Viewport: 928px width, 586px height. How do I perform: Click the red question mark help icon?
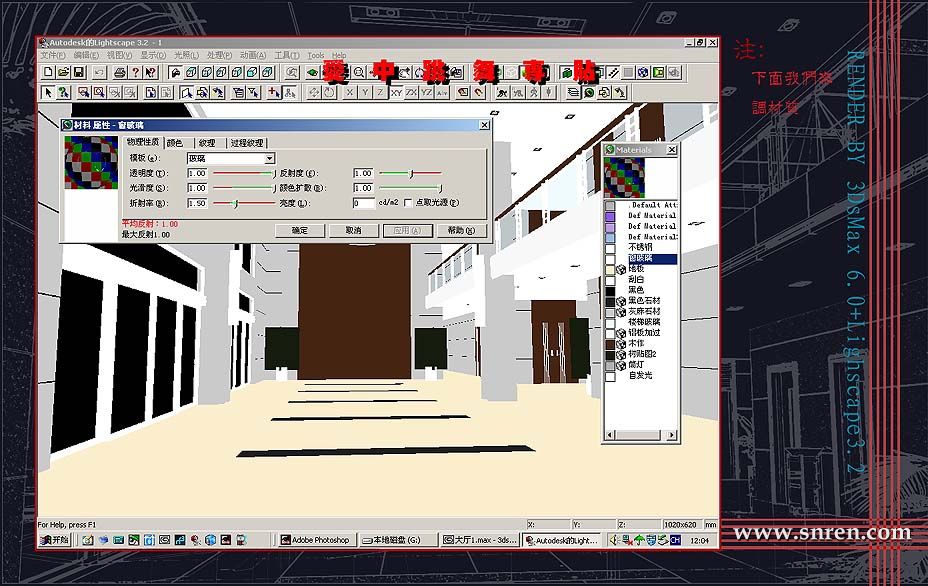coord(135,72)
